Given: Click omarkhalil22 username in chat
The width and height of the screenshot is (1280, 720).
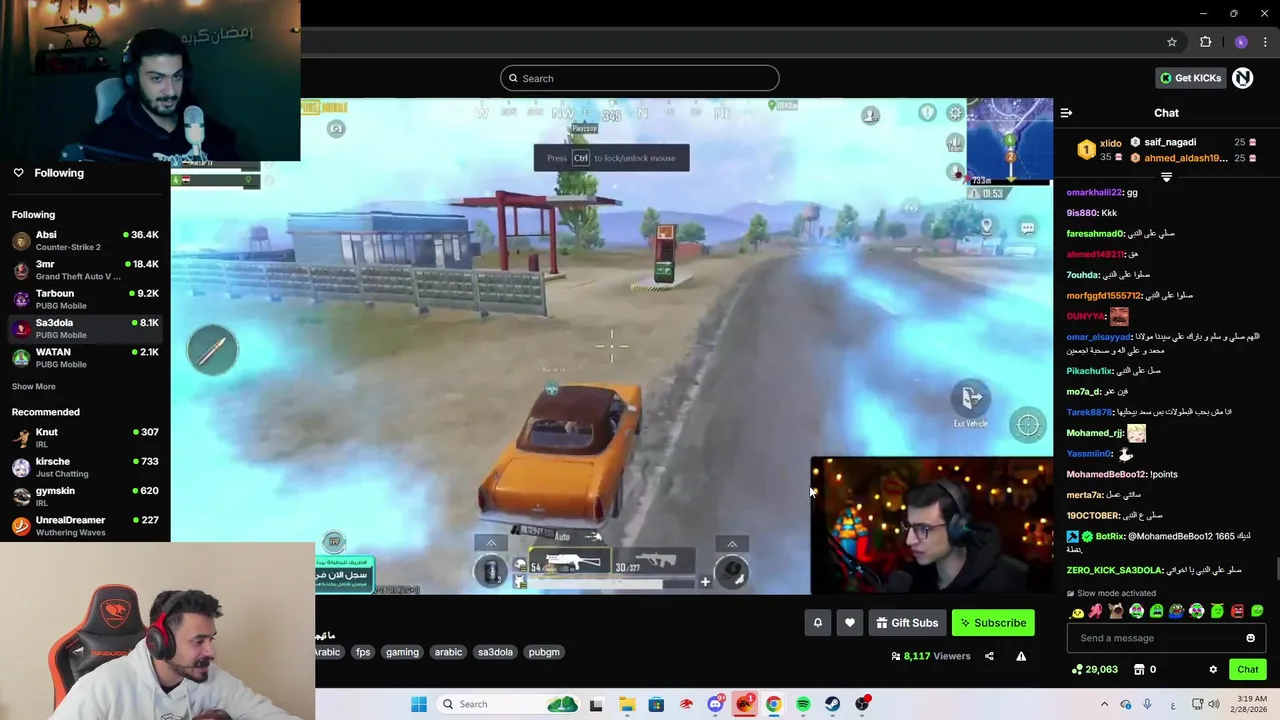Looking at the screenshot, I should (x=1095, y=192).
